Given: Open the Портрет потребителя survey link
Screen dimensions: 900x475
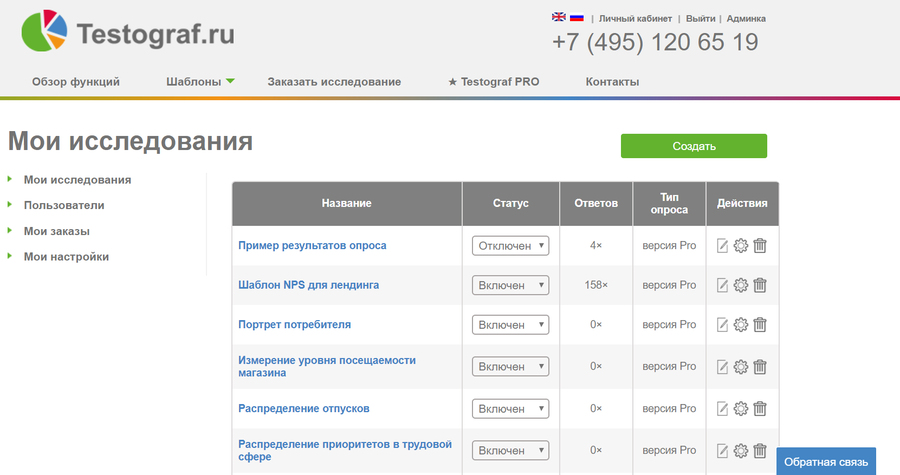Looking at the screenshot, I should [x=294, y=325].
